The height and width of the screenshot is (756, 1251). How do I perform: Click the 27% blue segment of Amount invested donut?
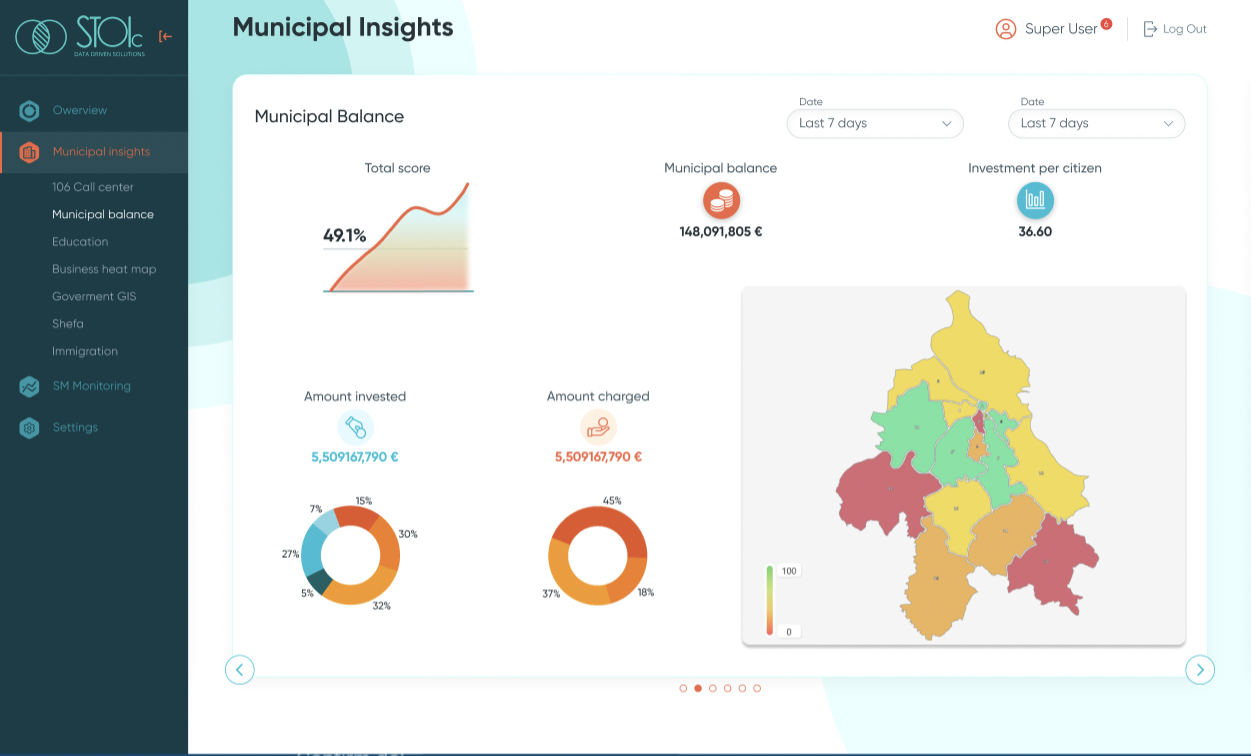[x=312, y=550]
